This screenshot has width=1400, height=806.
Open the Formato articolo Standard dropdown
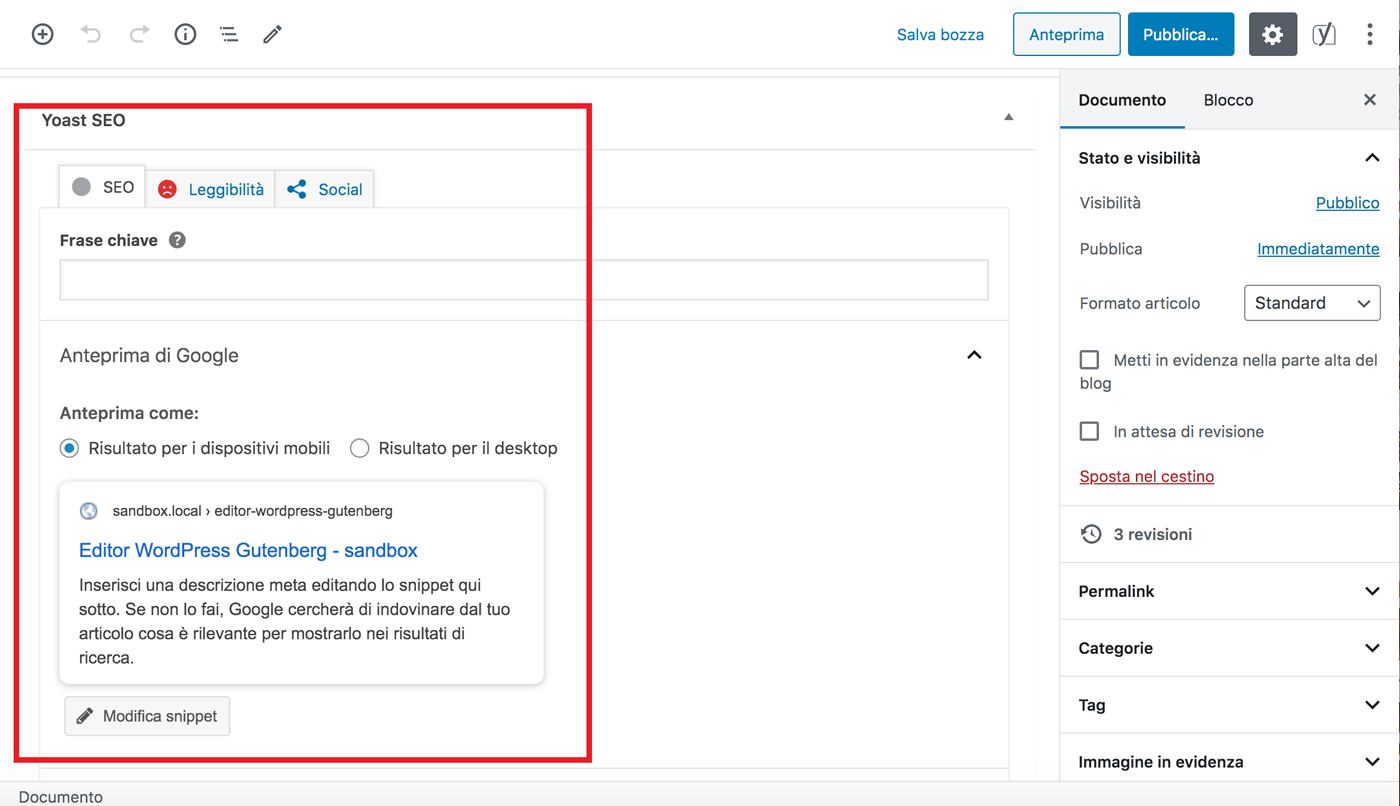click(x=1312, y=303)
